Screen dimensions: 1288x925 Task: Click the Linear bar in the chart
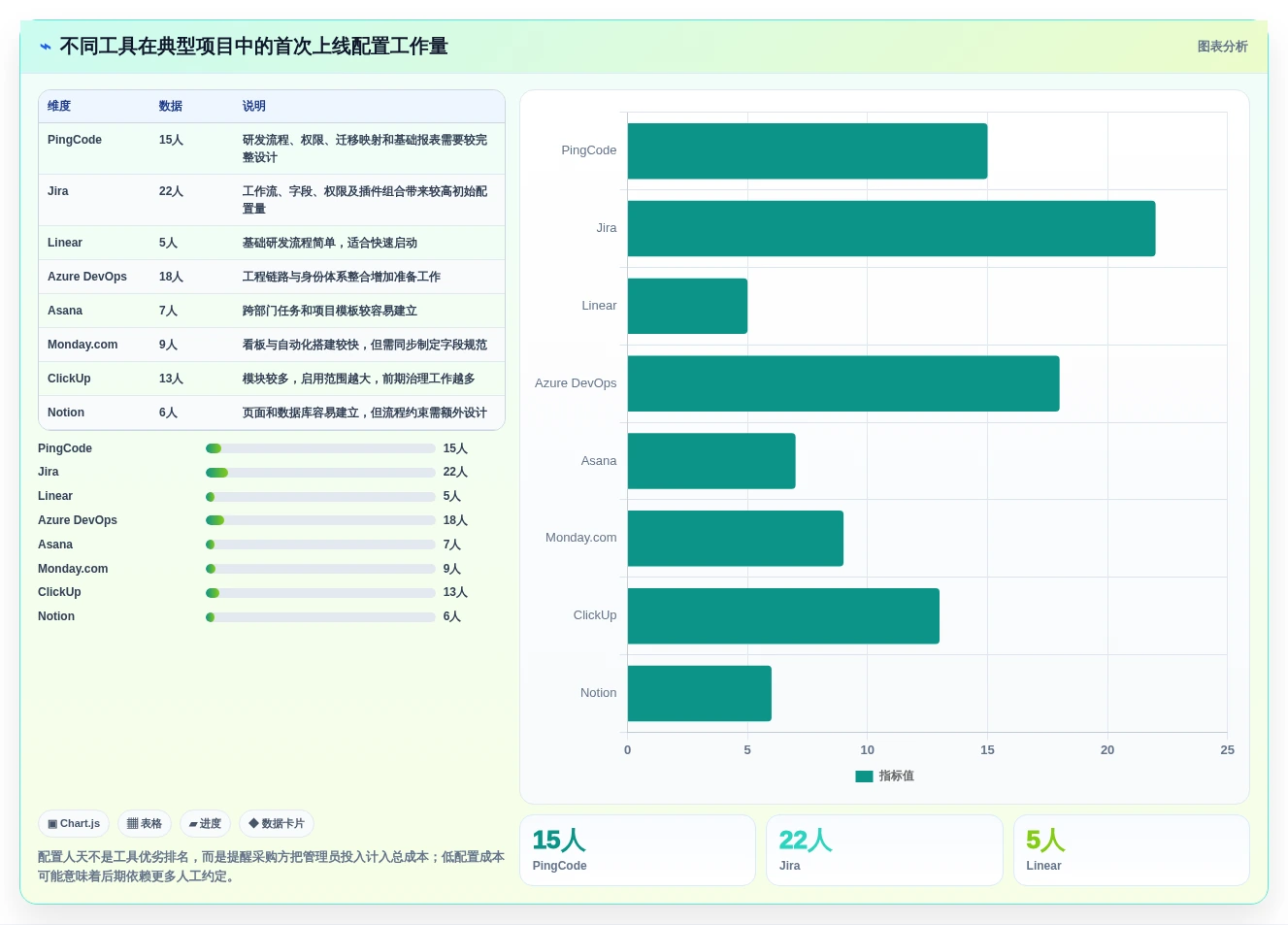click(x=687, y=306)
